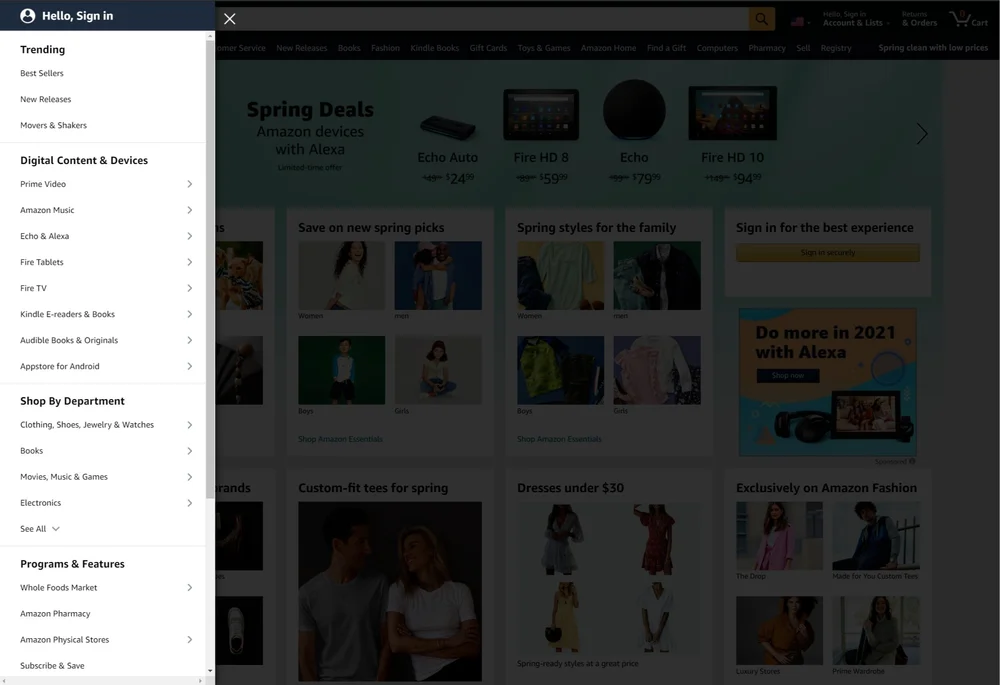Click Hello, Sign in at menu top
This screenshot has width=1000, height=685.
[x=78, y=16]
